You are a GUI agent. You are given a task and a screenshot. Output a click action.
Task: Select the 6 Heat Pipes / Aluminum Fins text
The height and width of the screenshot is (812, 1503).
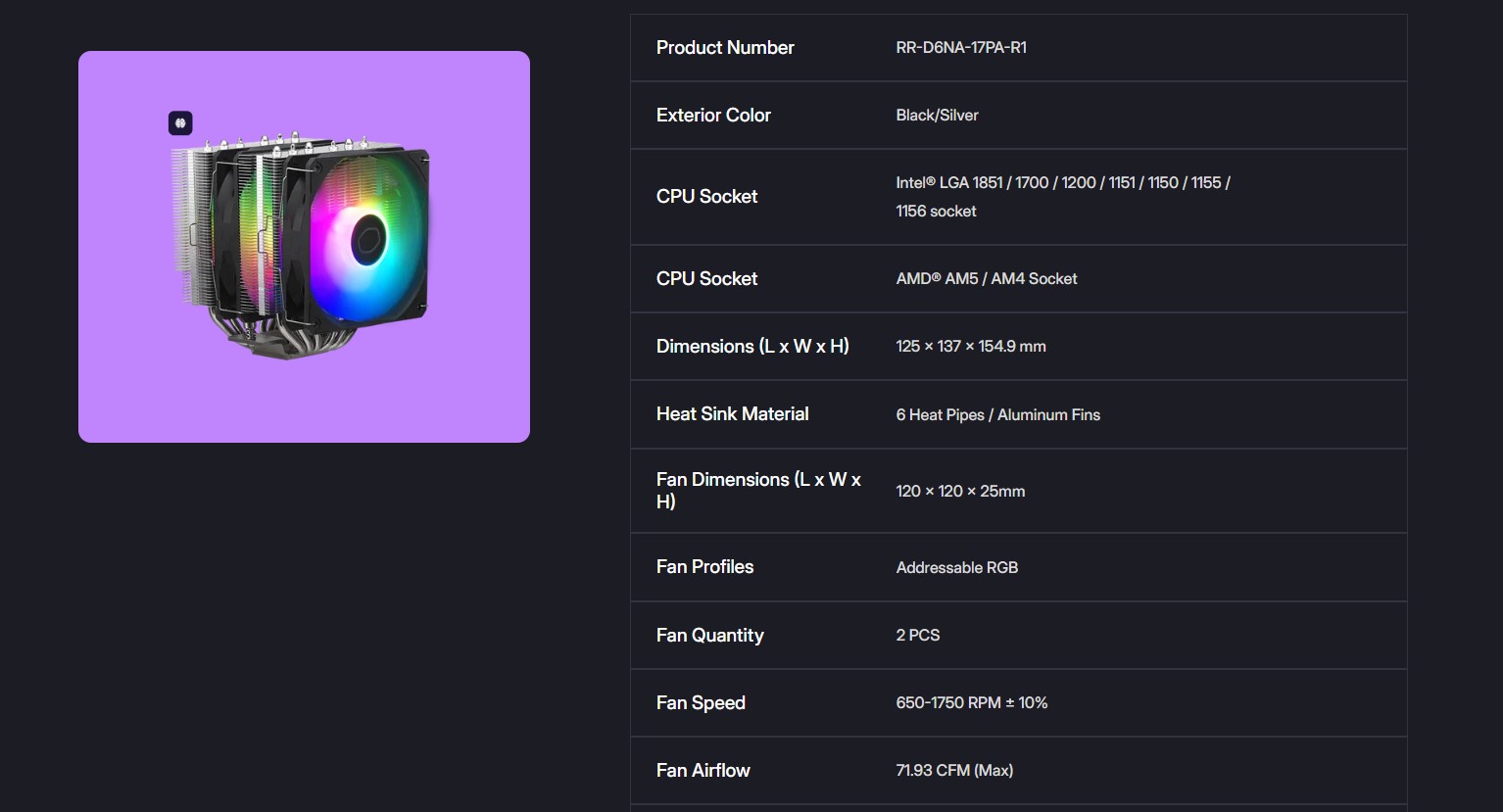pyautogui.click(x=997, y=414)
